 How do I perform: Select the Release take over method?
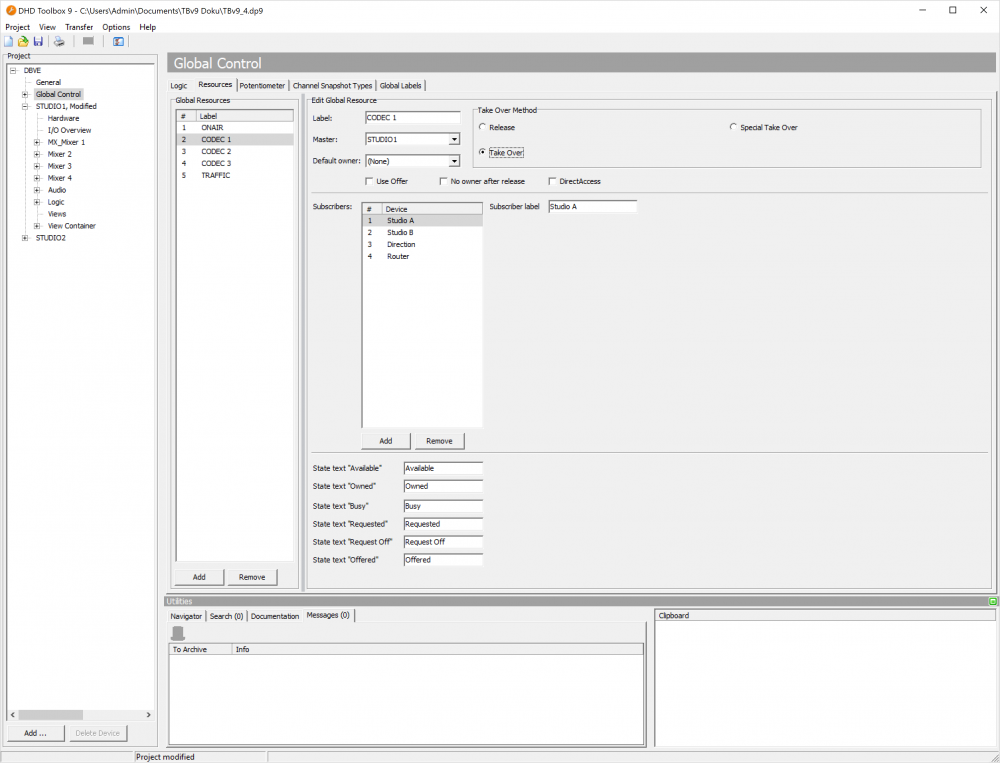(483, 127)
